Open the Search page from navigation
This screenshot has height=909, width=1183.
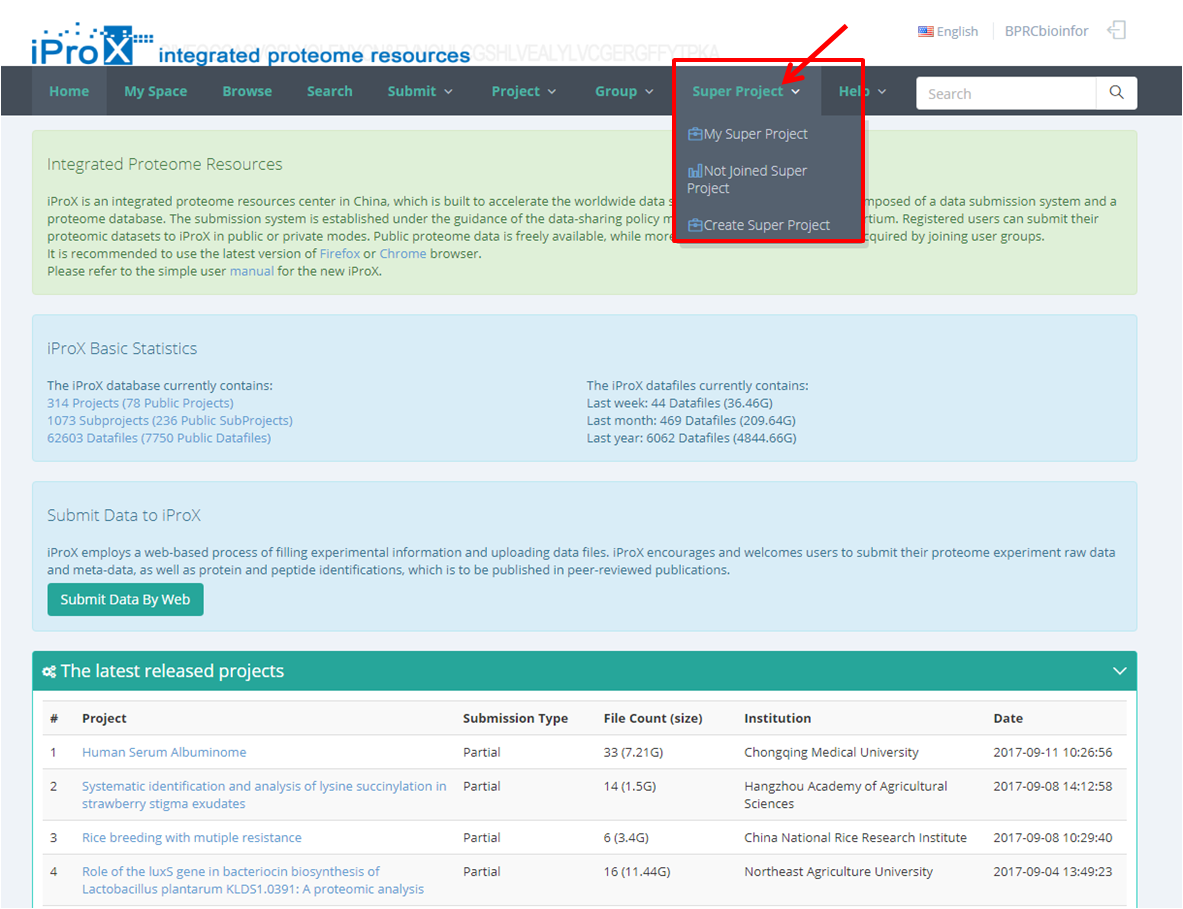[330, 91]
